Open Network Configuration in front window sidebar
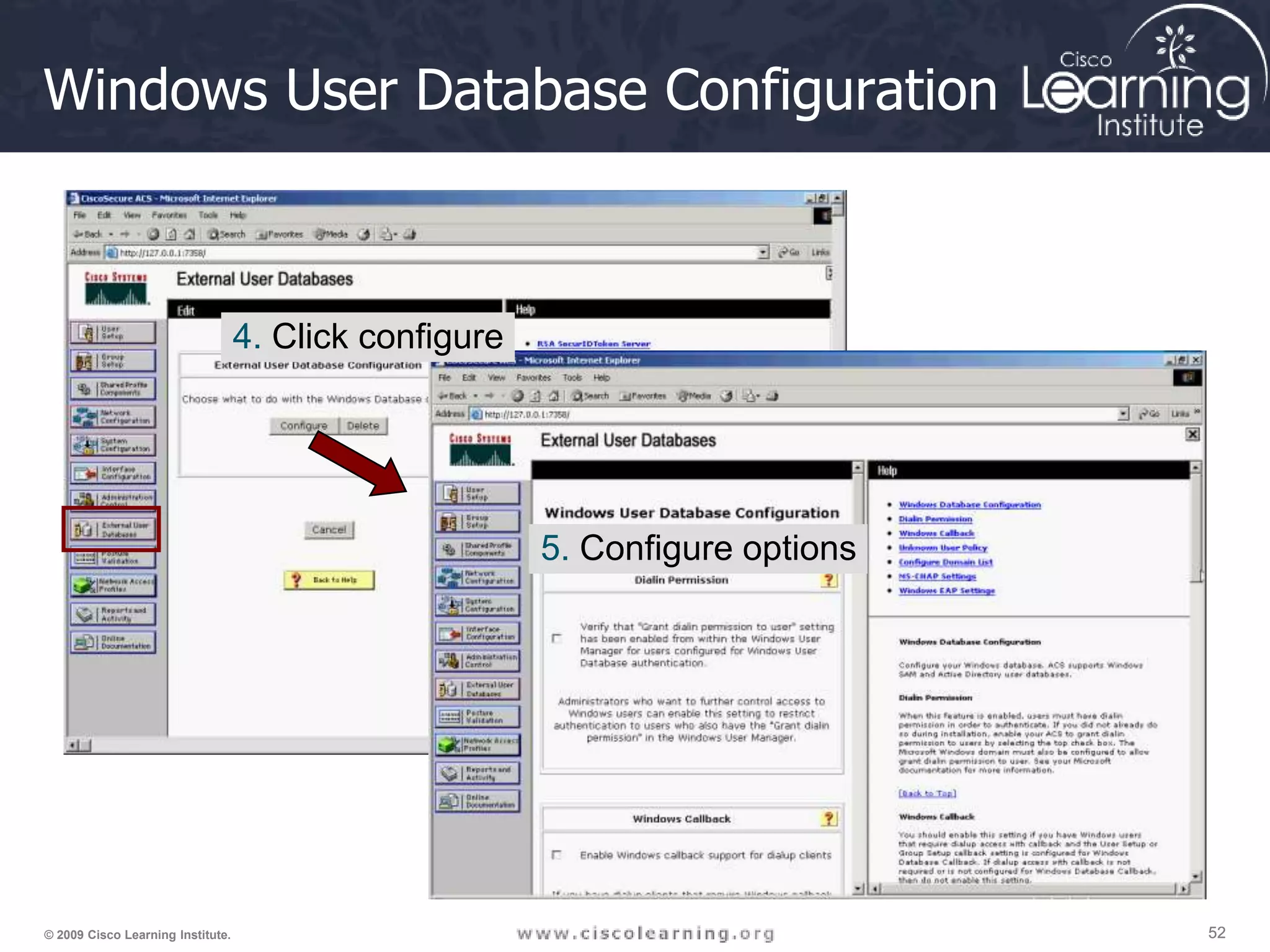Viewport: 1270px width, 952px height. coord(477,577)
